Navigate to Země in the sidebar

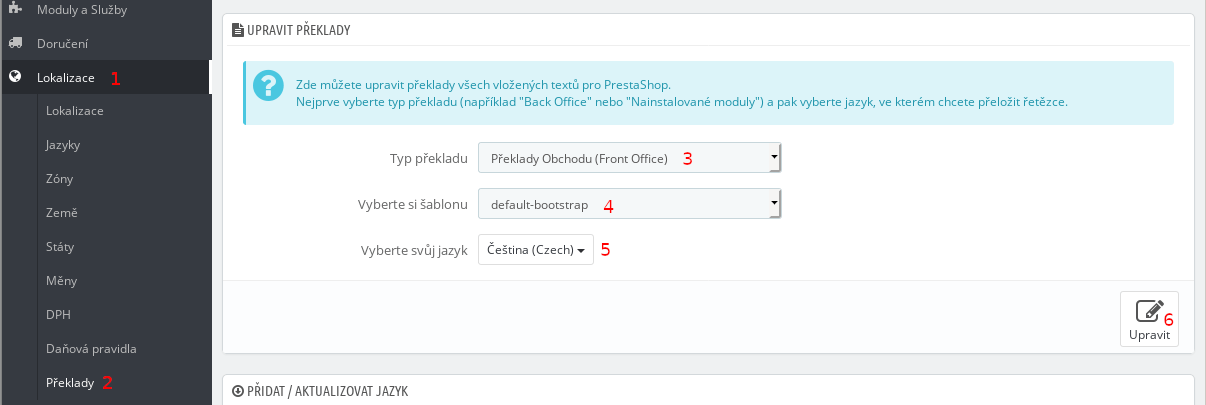(x=62, y=213)
